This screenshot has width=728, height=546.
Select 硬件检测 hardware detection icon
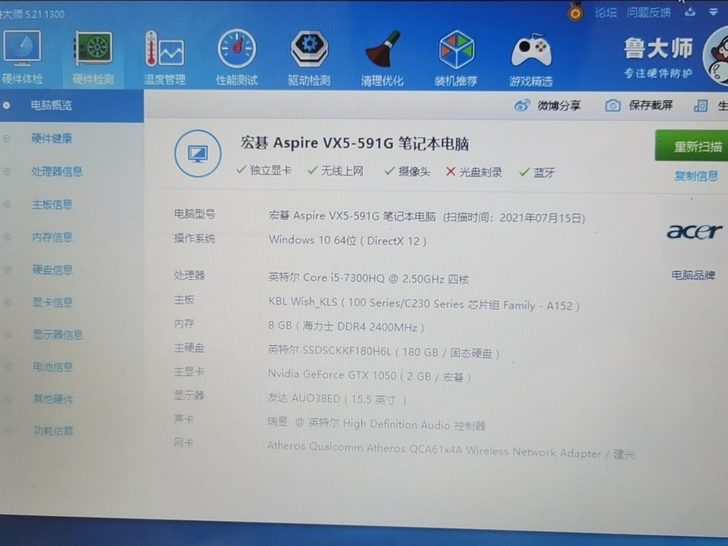[x=93, y=58]
